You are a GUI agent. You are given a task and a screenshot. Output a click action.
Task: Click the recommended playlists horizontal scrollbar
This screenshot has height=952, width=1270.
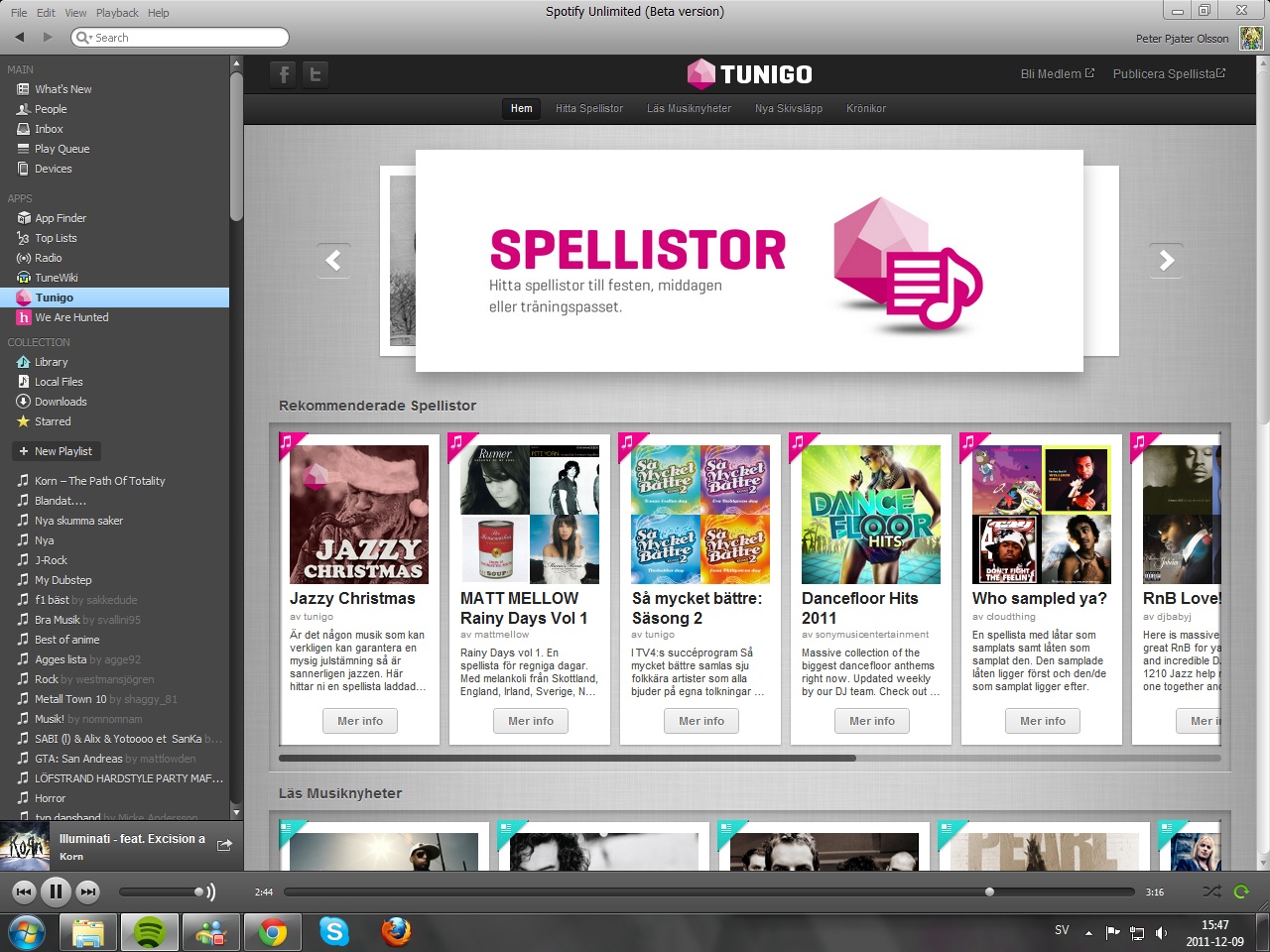coord(568,759)
